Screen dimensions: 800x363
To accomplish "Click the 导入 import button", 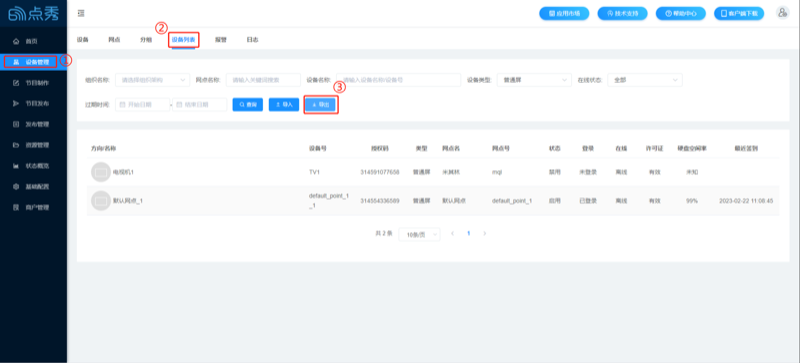I will click(x=284, y=104).
